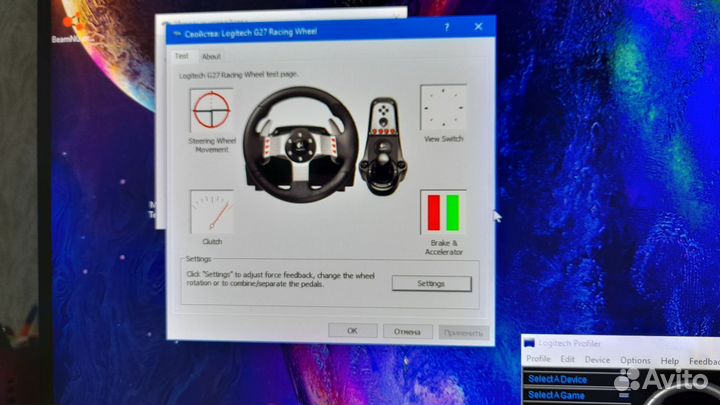The width and height of the screenshot is (720, 405).
Task: Click the dialog title bar wheel icon
Action: [x=177, y=34]
